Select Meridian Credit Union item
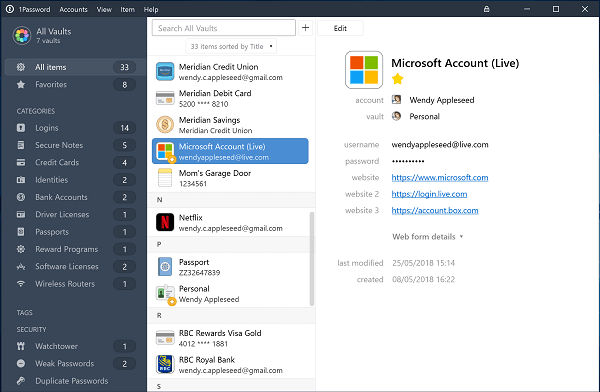The image size is (600, 392). [x=230, y=72]
